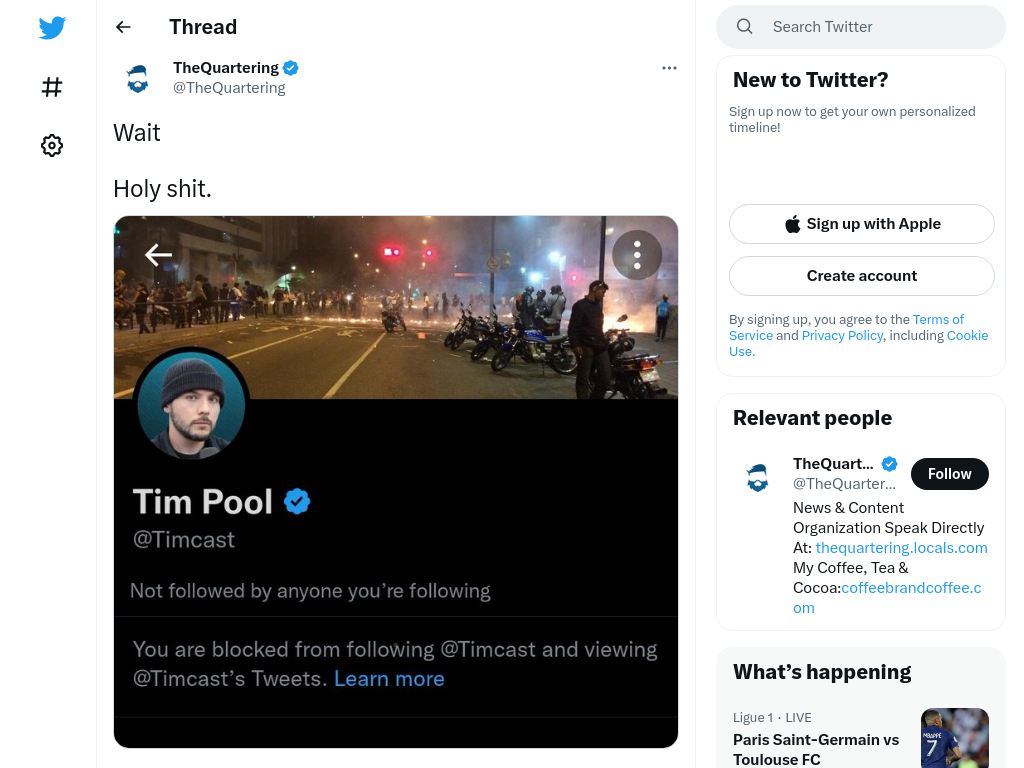Click the @TheQuartering handle under the name
This screenshot has width=1024, height=768.
click(229, 88)
